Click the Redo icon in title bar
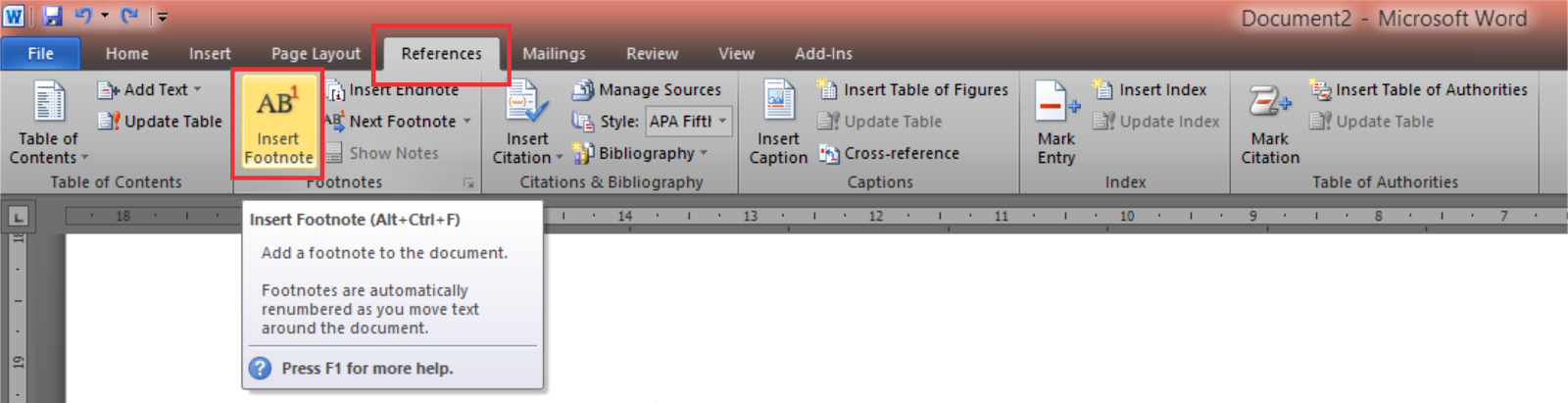 (x=128, y=16)
